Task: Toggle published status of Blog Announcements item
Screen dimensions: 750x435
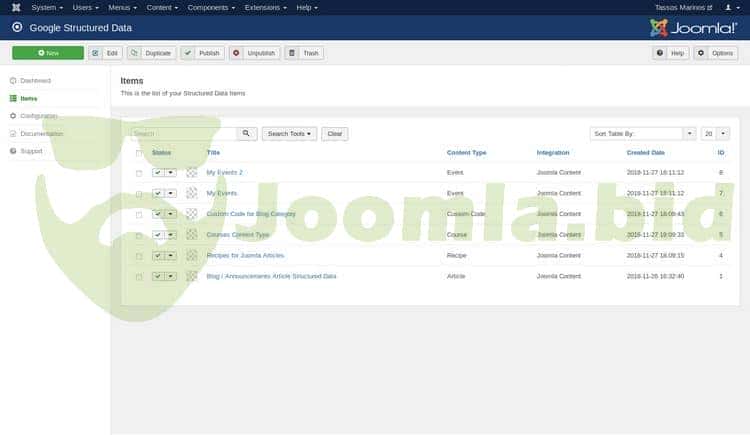Action: tap(158, 276)
